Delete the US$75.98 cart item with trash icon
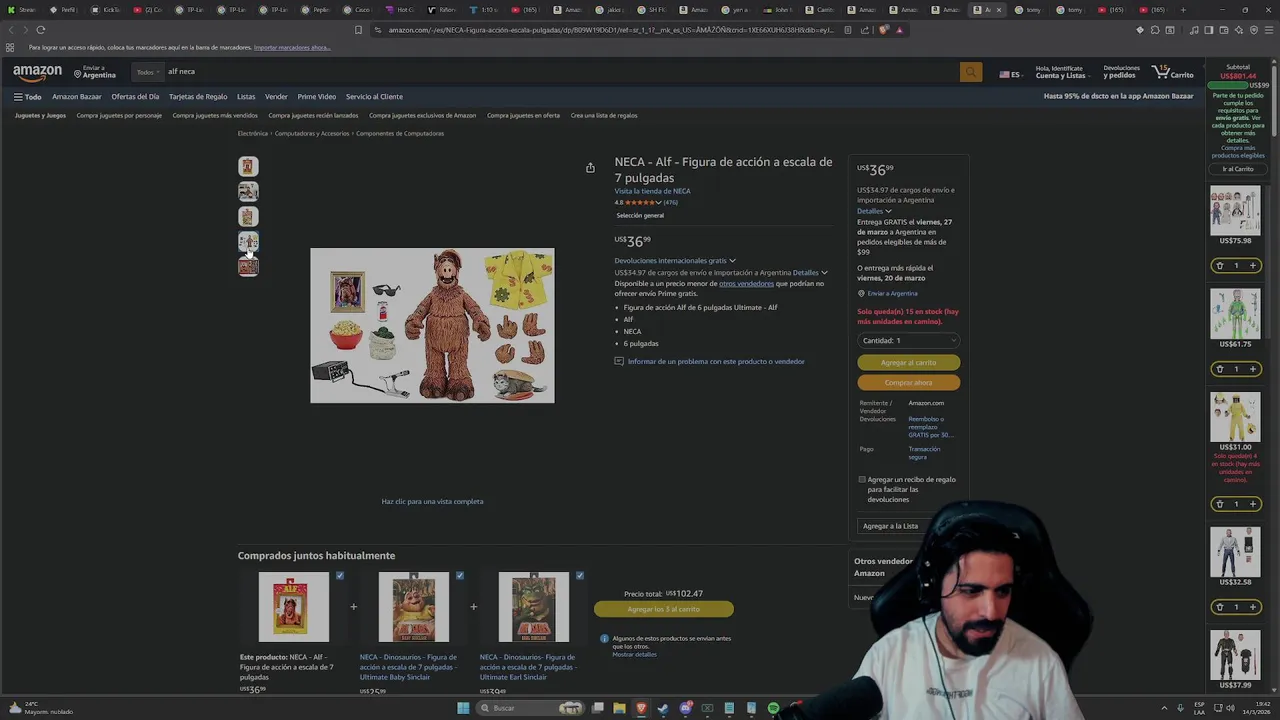Screen dimensions: 1280x720 click(1220, 266)
